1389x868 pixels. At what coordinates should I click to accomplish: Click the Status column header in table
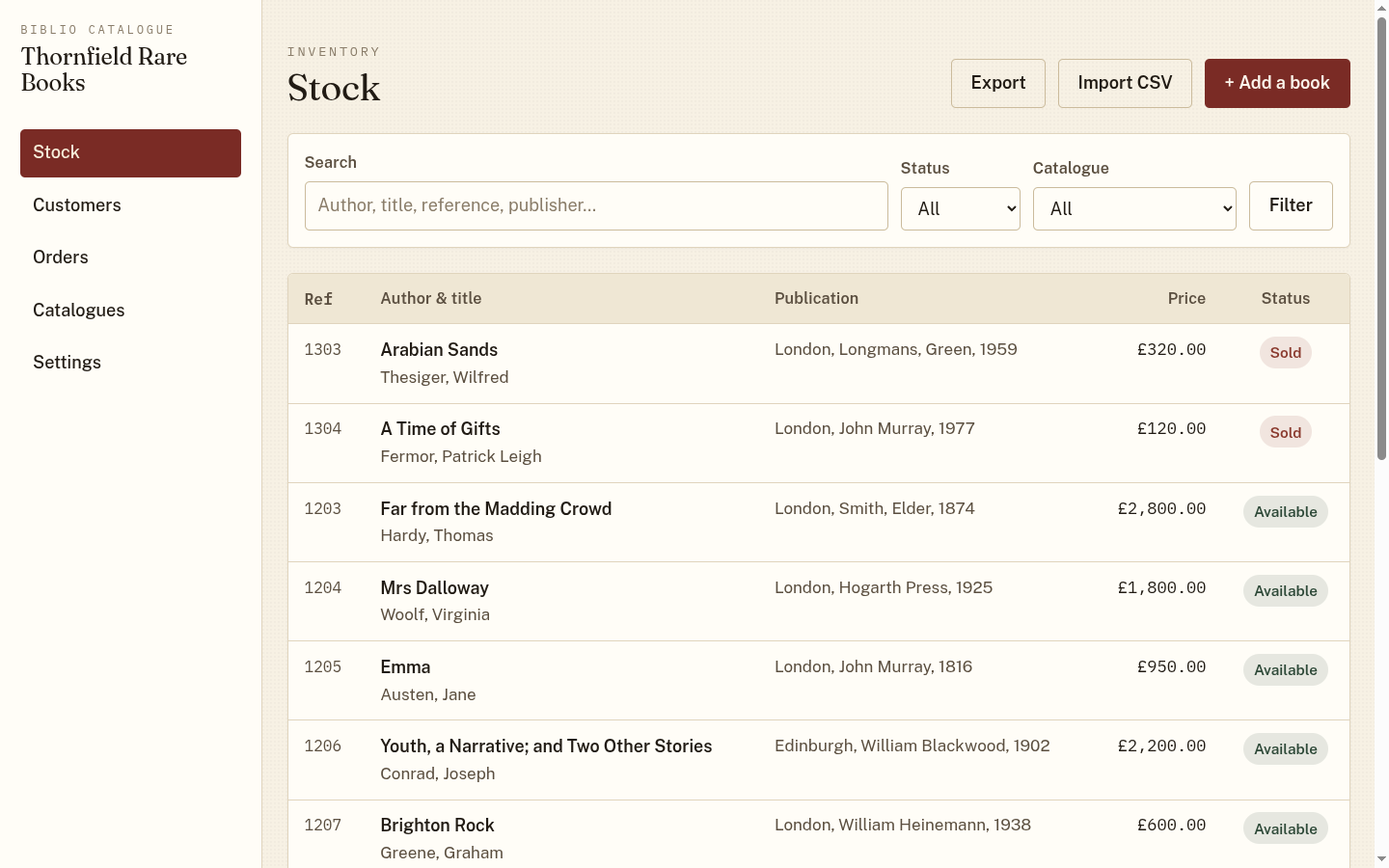1286,299
